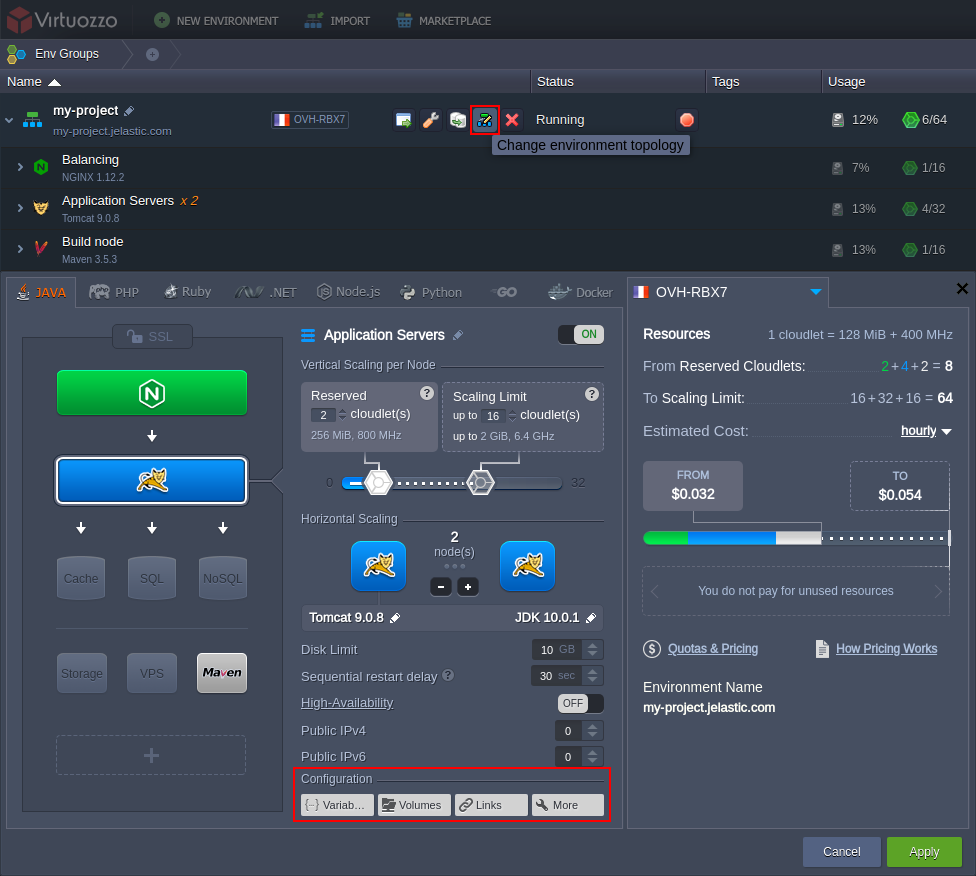This screenshot has height=876, width=976.
Task: Collapse the my-project environment row
Action: tap(9, 120)
